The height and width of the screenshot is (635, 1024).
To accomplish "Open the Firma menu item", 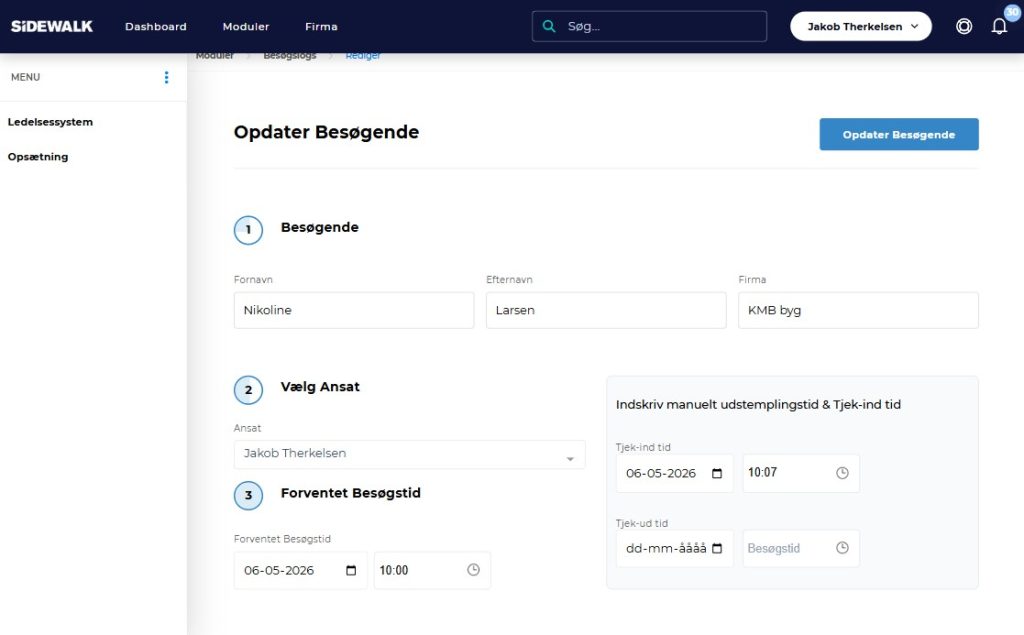I will 321,27.
